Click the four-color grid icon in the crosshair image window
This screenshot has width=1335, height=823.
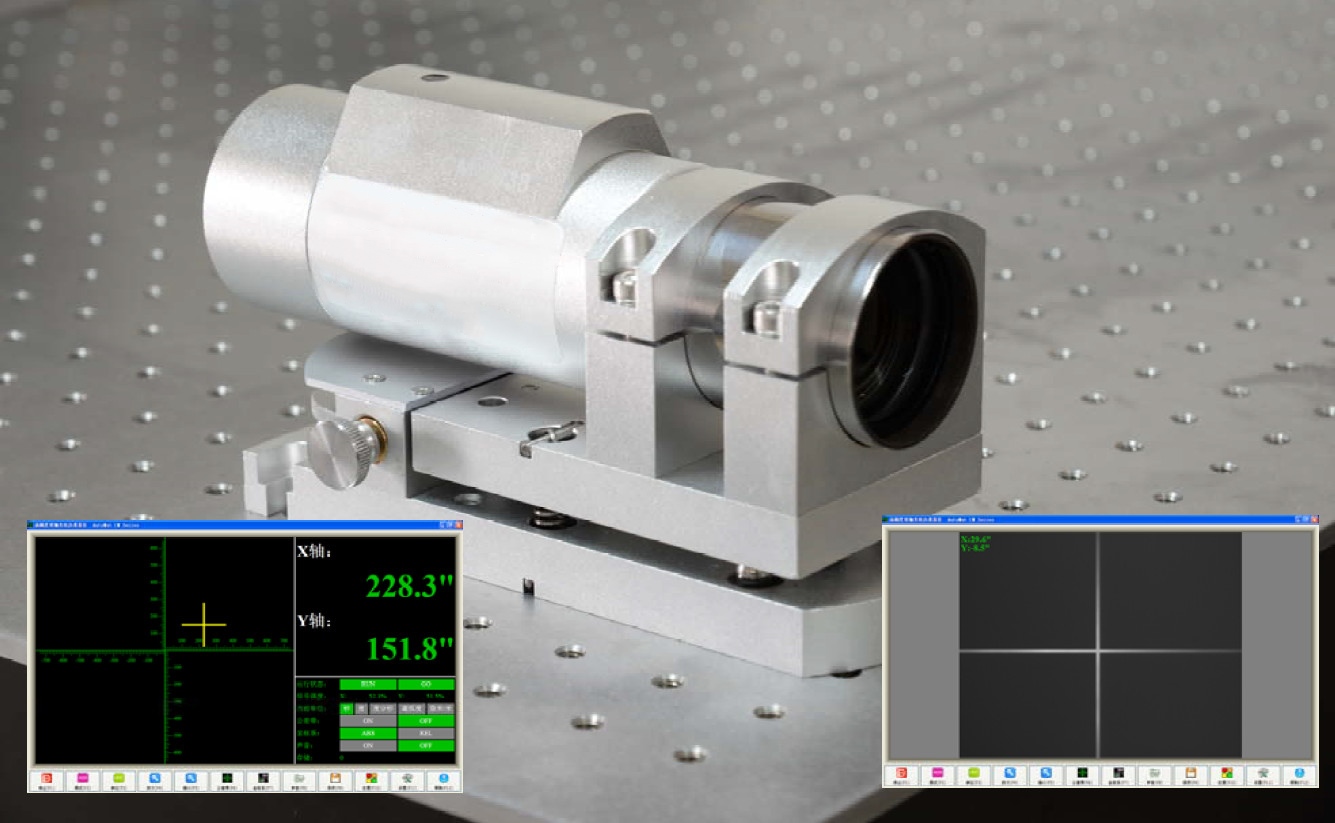[x=1226, y=774]
